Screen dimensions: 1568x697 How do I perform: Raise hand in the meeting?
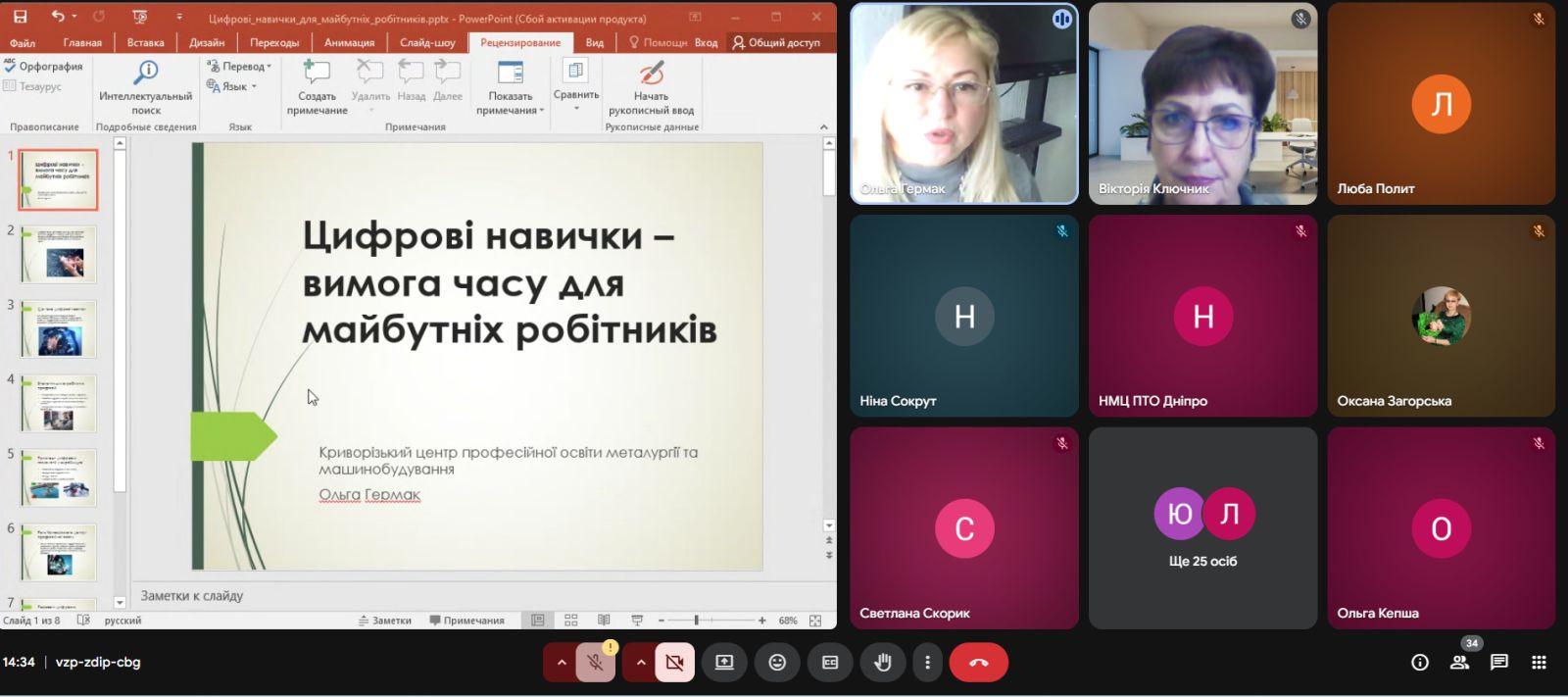882,663
